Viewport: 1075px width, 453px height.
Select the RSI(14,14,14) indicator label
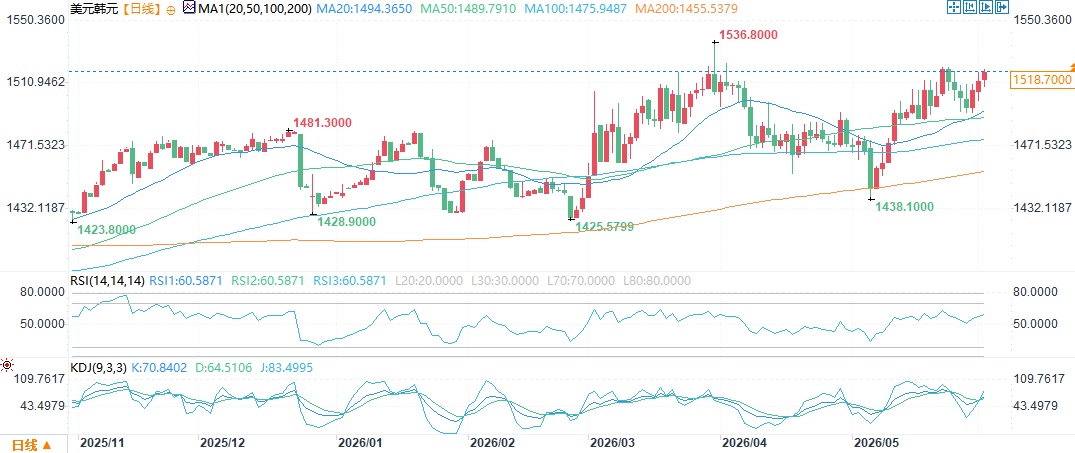[x=108, y=280]
